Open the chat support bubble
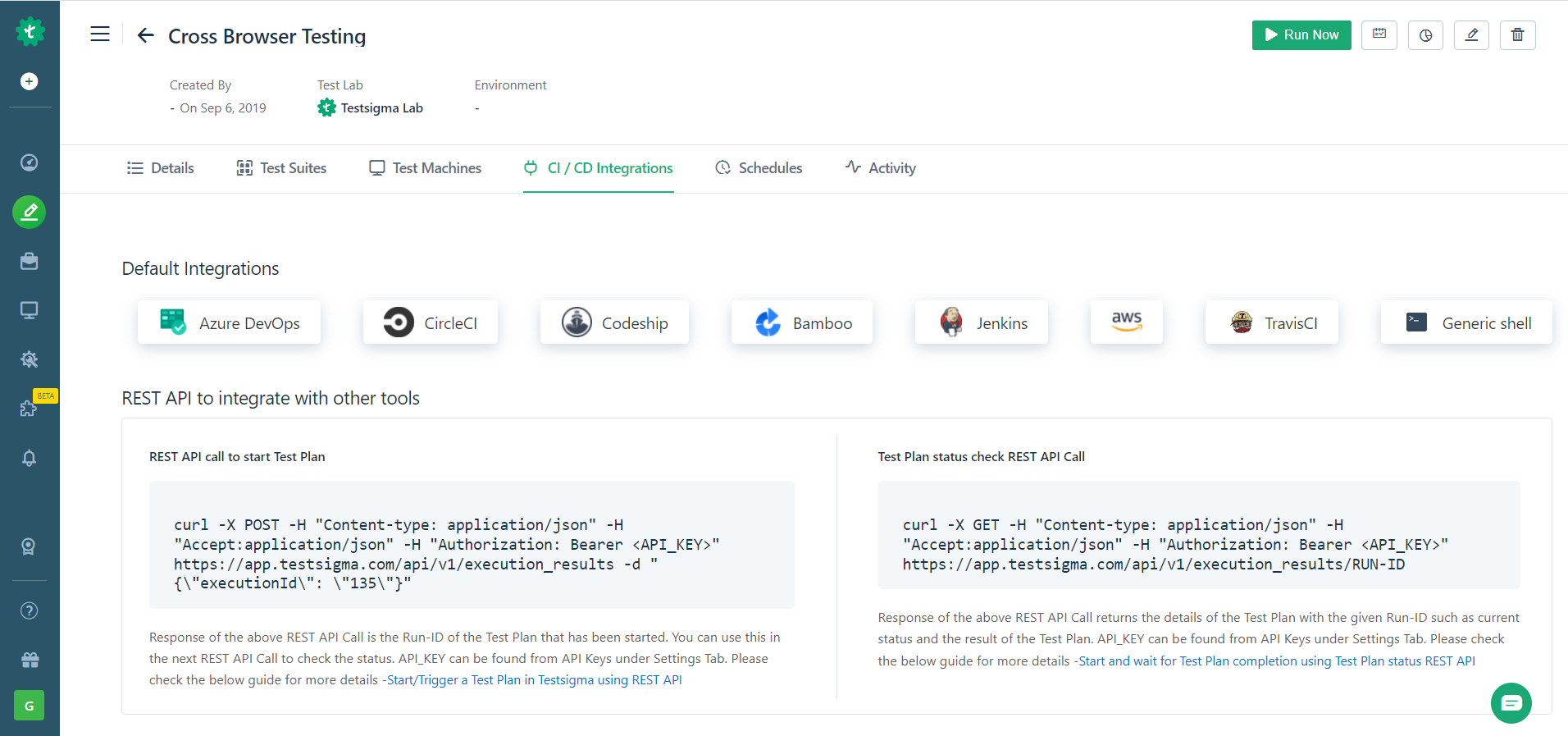The height and width of the screenshot is (736, 1568). tap(1511, 703)
